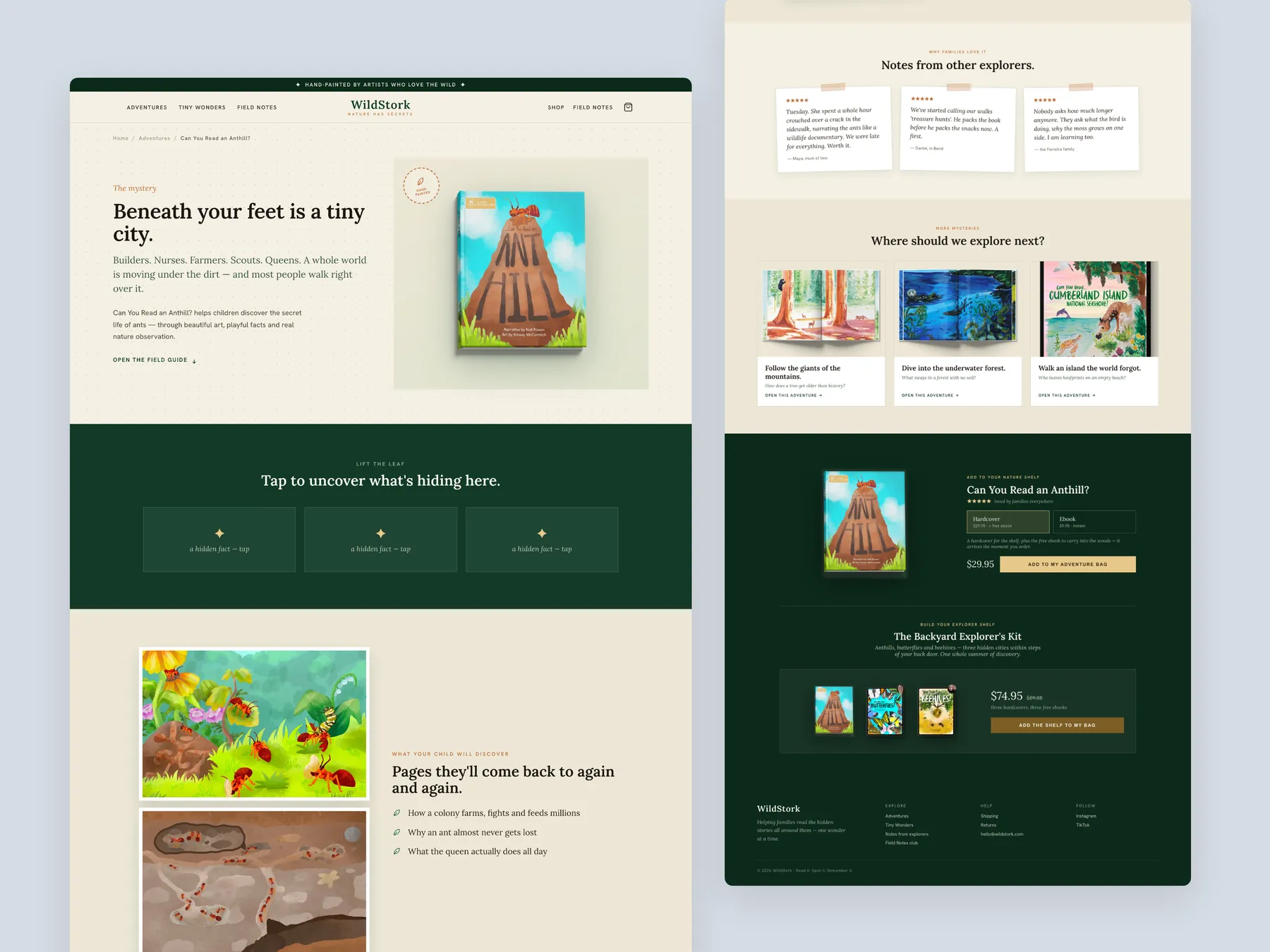Open the Adventures menu in top navigation

(x=147, y=107)
